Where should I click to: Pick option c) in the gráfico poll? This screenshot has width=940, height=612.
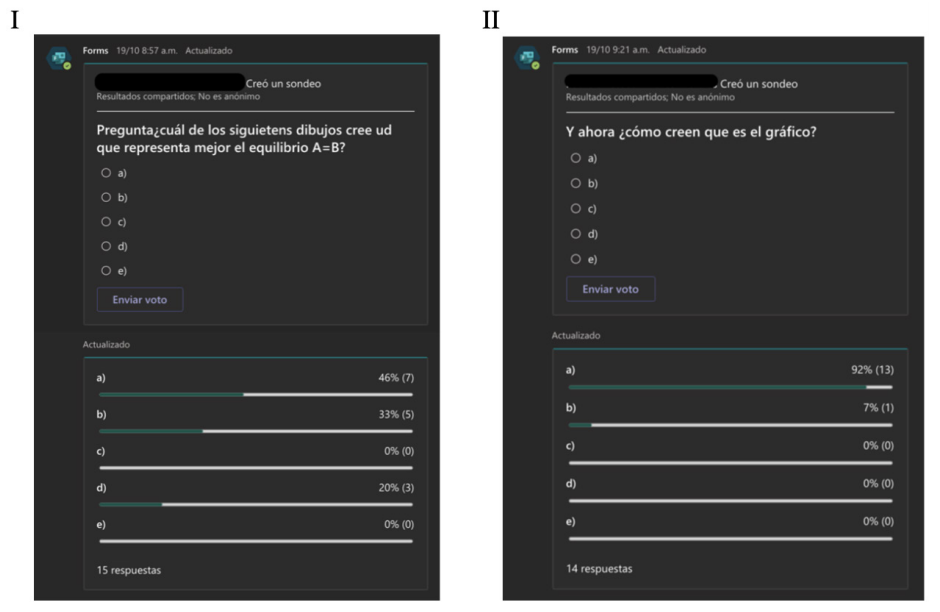[x=575, y=208]
